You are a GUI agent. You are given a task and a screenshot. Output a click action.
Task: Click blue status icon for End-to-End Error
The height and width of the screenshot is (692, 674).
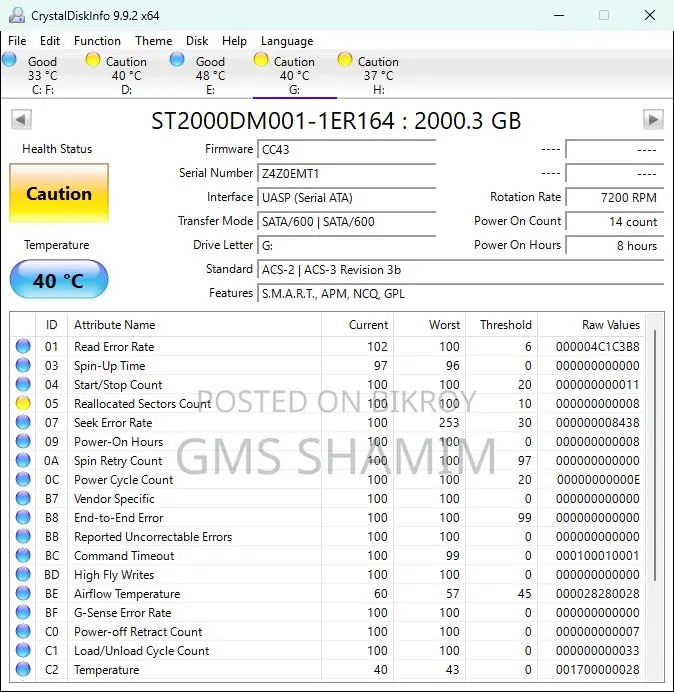click(23, 517)
